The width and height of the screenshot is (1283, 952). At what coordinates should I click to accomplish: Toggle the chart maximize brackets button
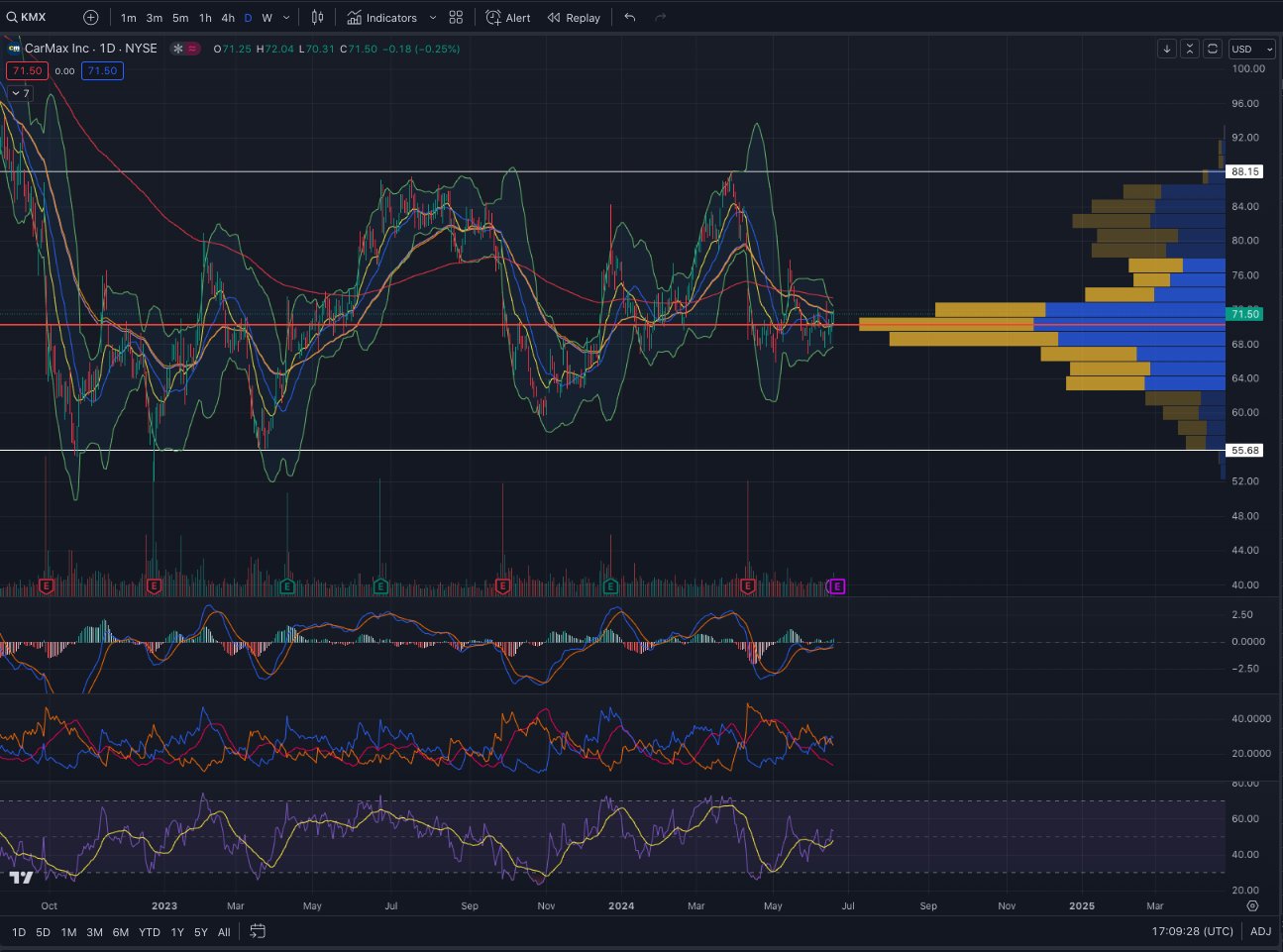click(x=1212, y=49)
